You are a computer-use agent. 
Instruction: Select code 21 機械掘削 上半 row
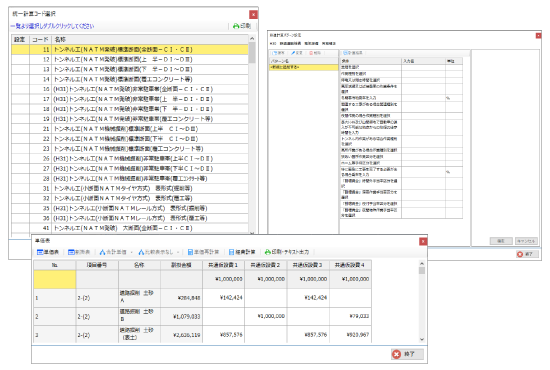point(130,129)
